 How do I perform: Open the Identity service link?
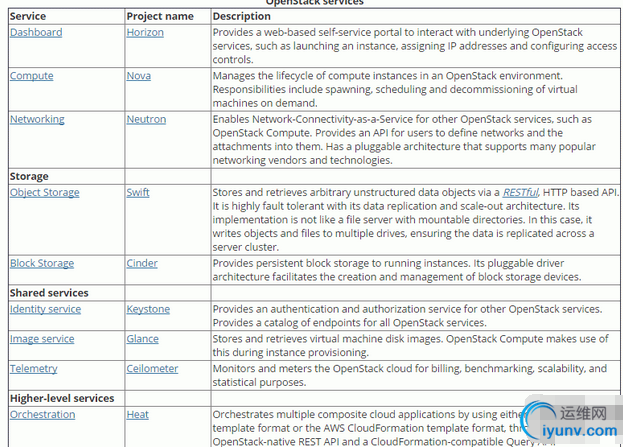(46, 310)
